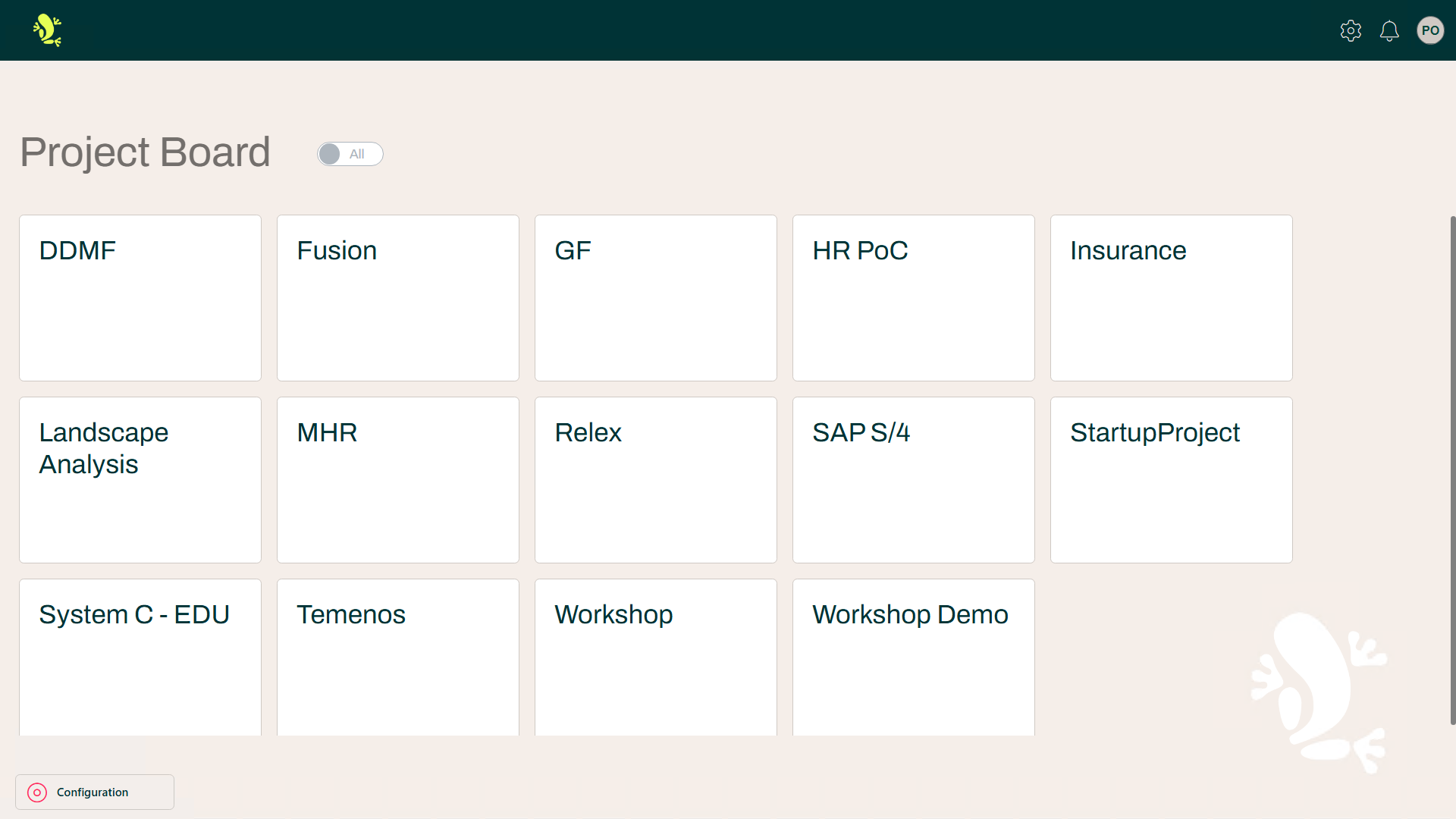This screenshot has width=1456, height=819.
Task: Open the HR PoC project card
Action: (913, 298)
